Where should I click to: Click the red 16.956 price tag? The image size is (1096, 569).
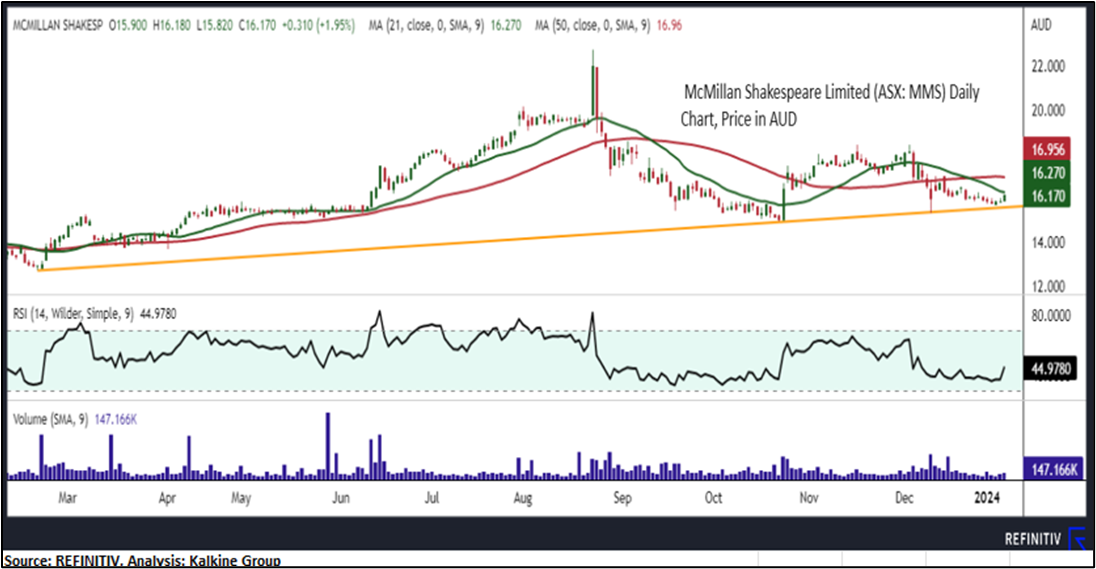(x=1048, y=150)
